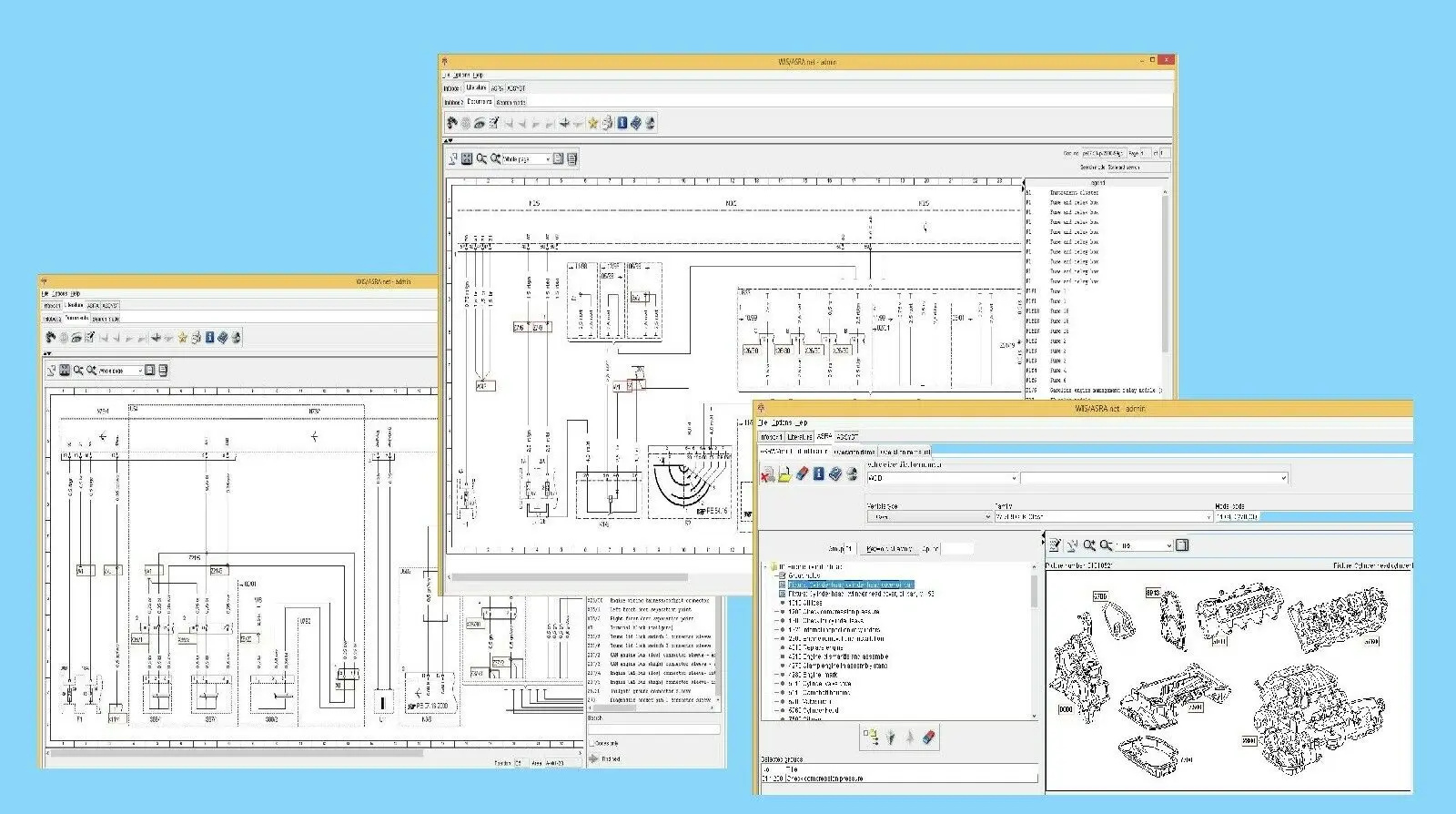Click the red eraser icon in ASRA toolbar

click(802, 473)
